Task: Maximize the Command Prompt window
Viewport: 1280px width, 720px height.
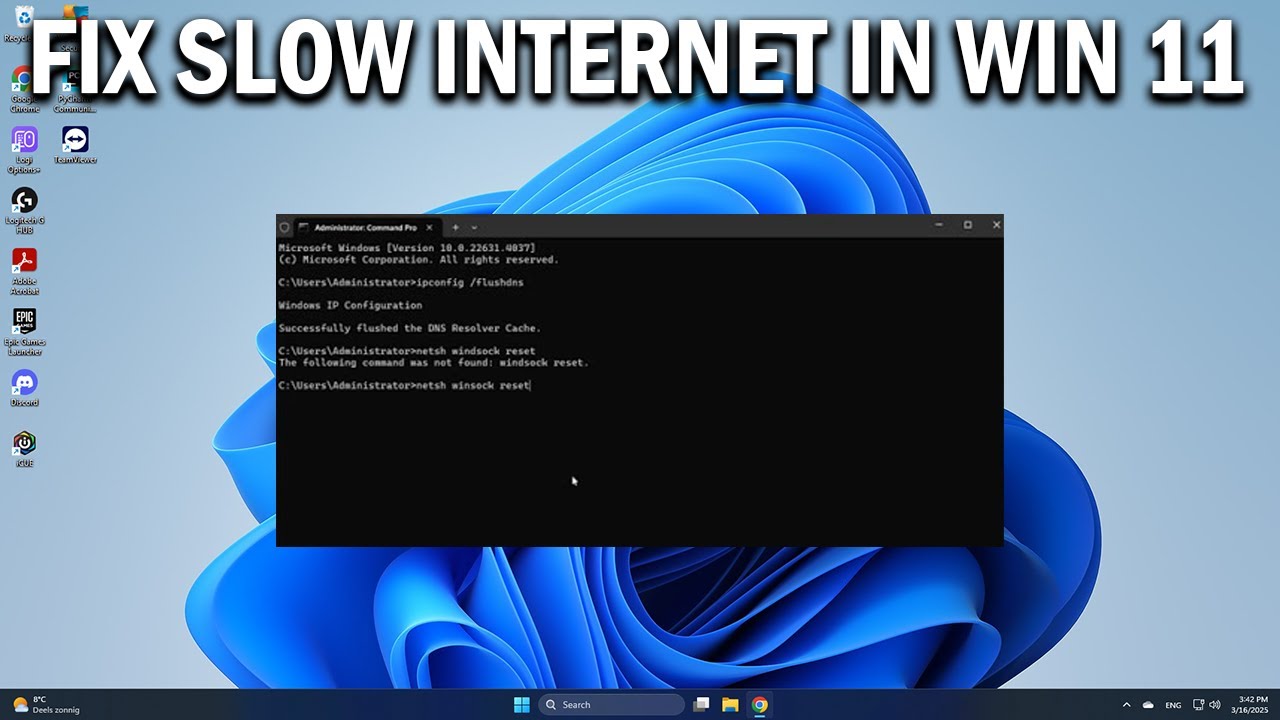Action: (x=967, y=225)
